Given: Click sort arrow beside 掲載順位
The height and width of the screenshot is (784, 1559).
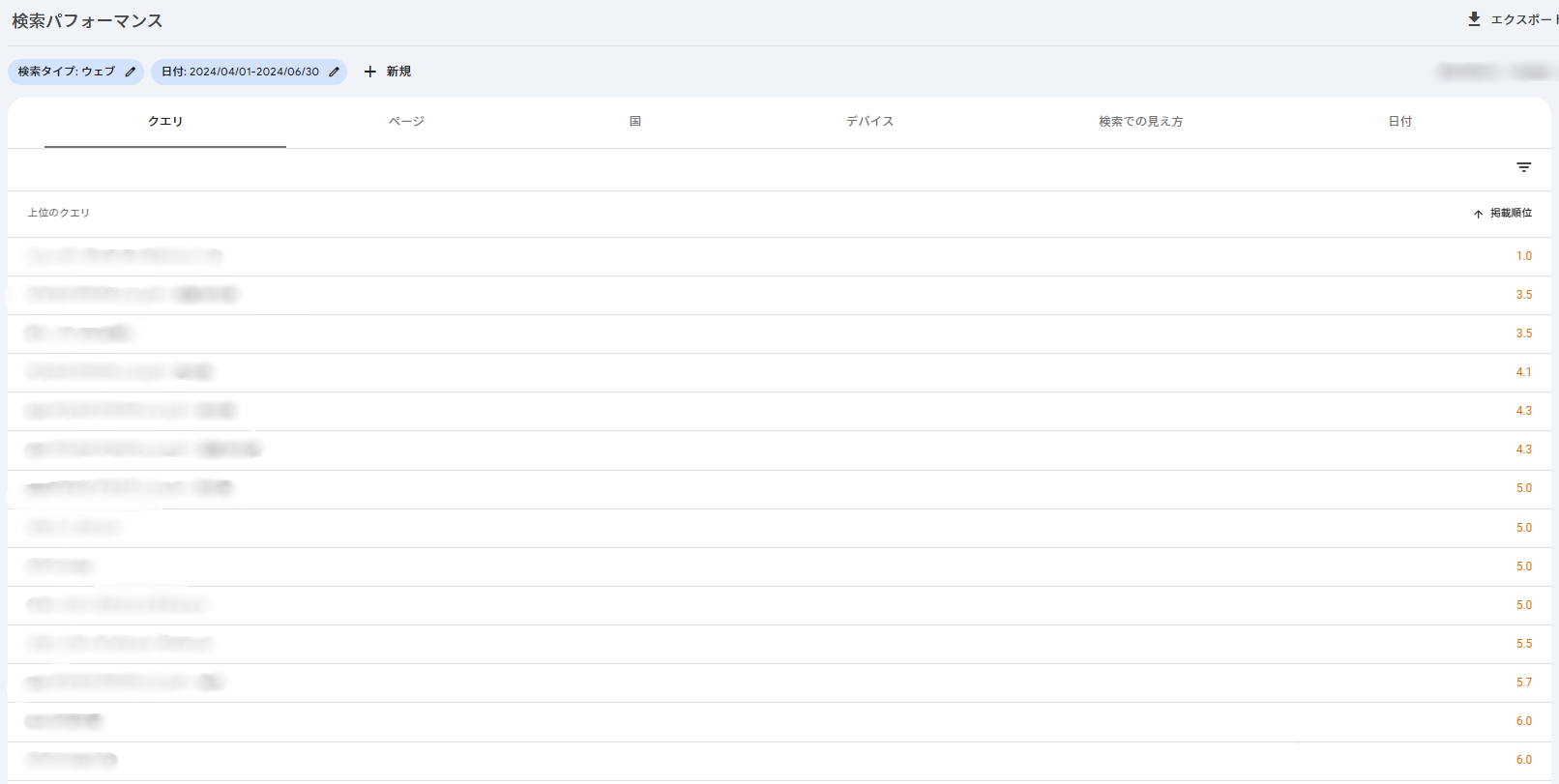Looking at the screenshot, I should pos(1478,214).
